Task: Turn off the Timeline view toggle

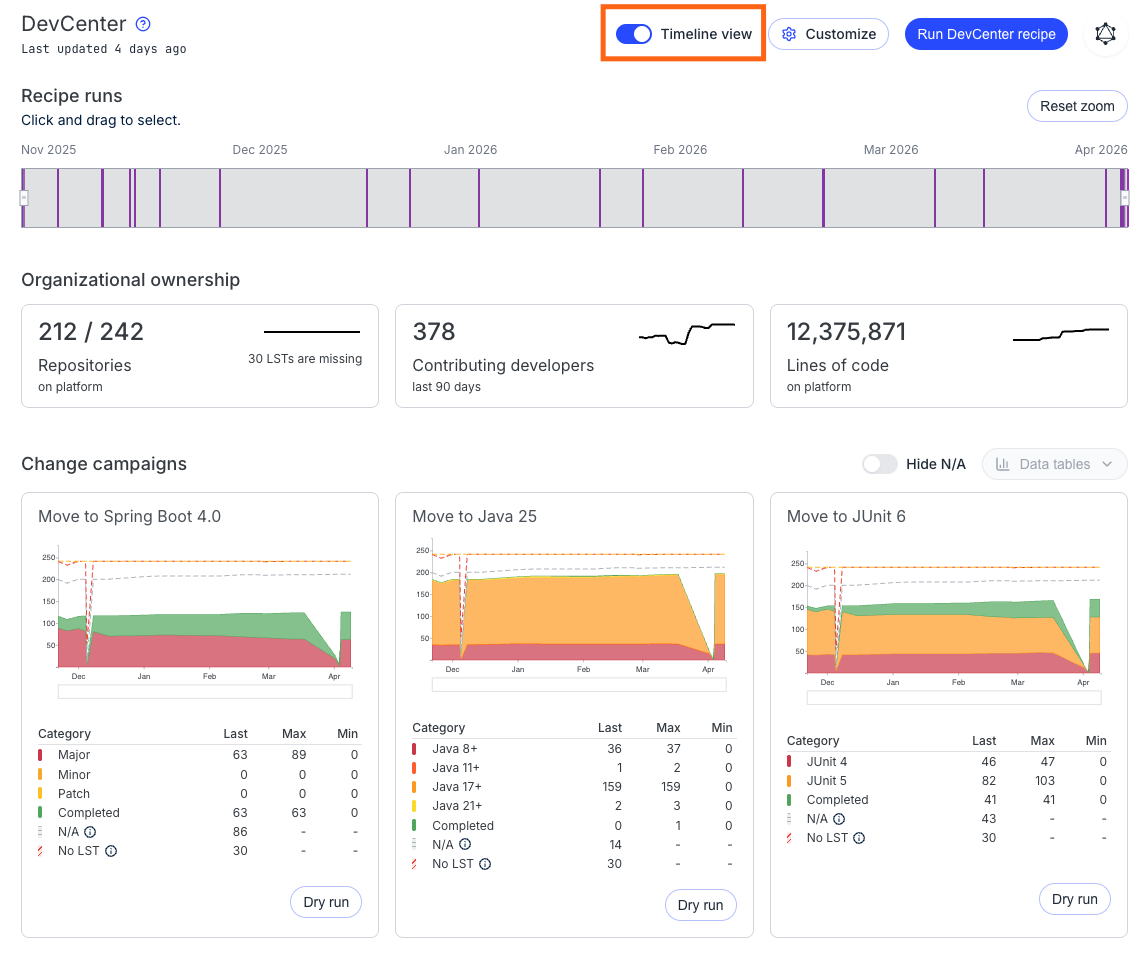Action: (x=633, y=34)
